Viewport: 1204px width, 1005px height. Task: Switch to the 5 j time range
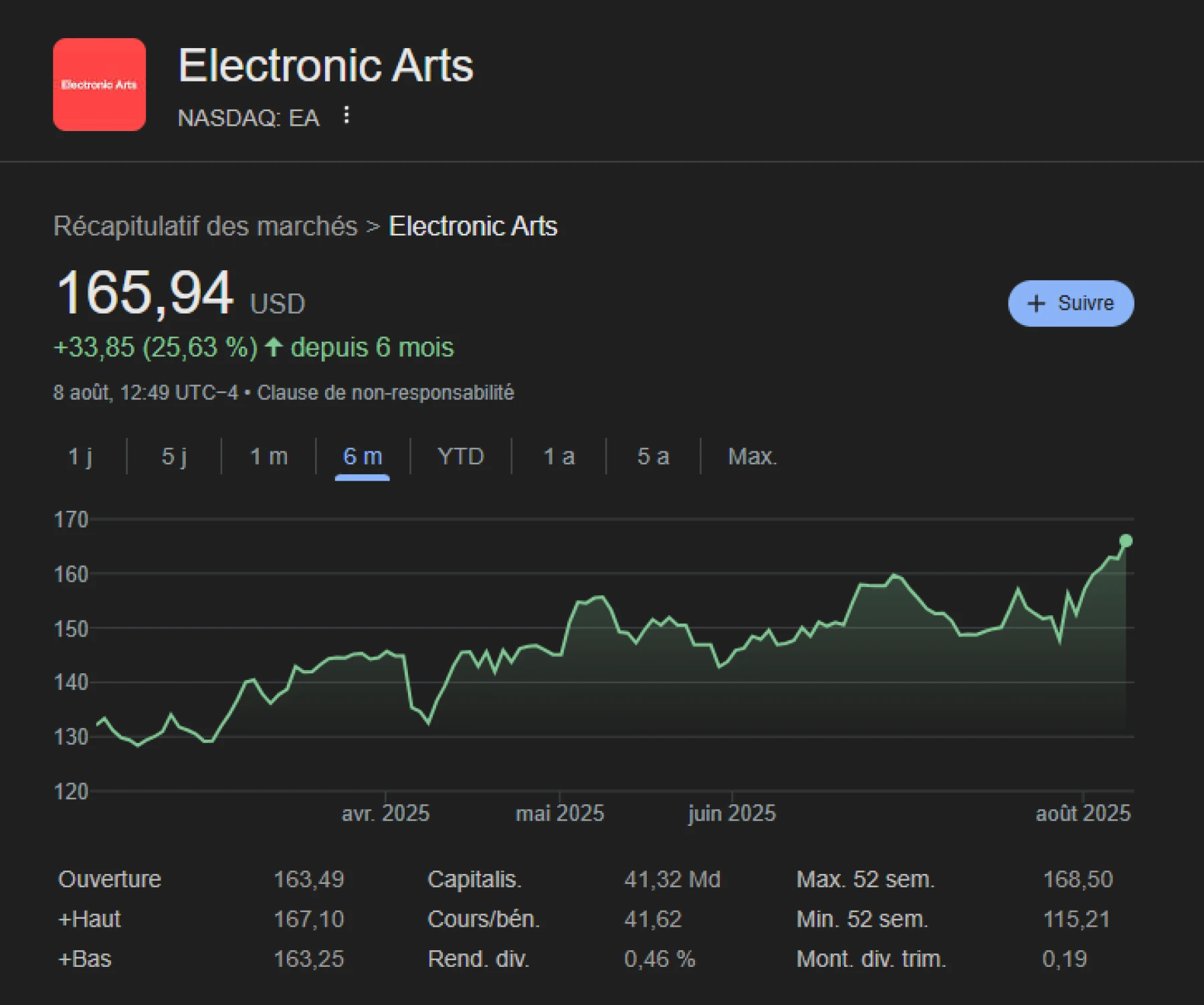pyautogui.click(x=174, y=457)
